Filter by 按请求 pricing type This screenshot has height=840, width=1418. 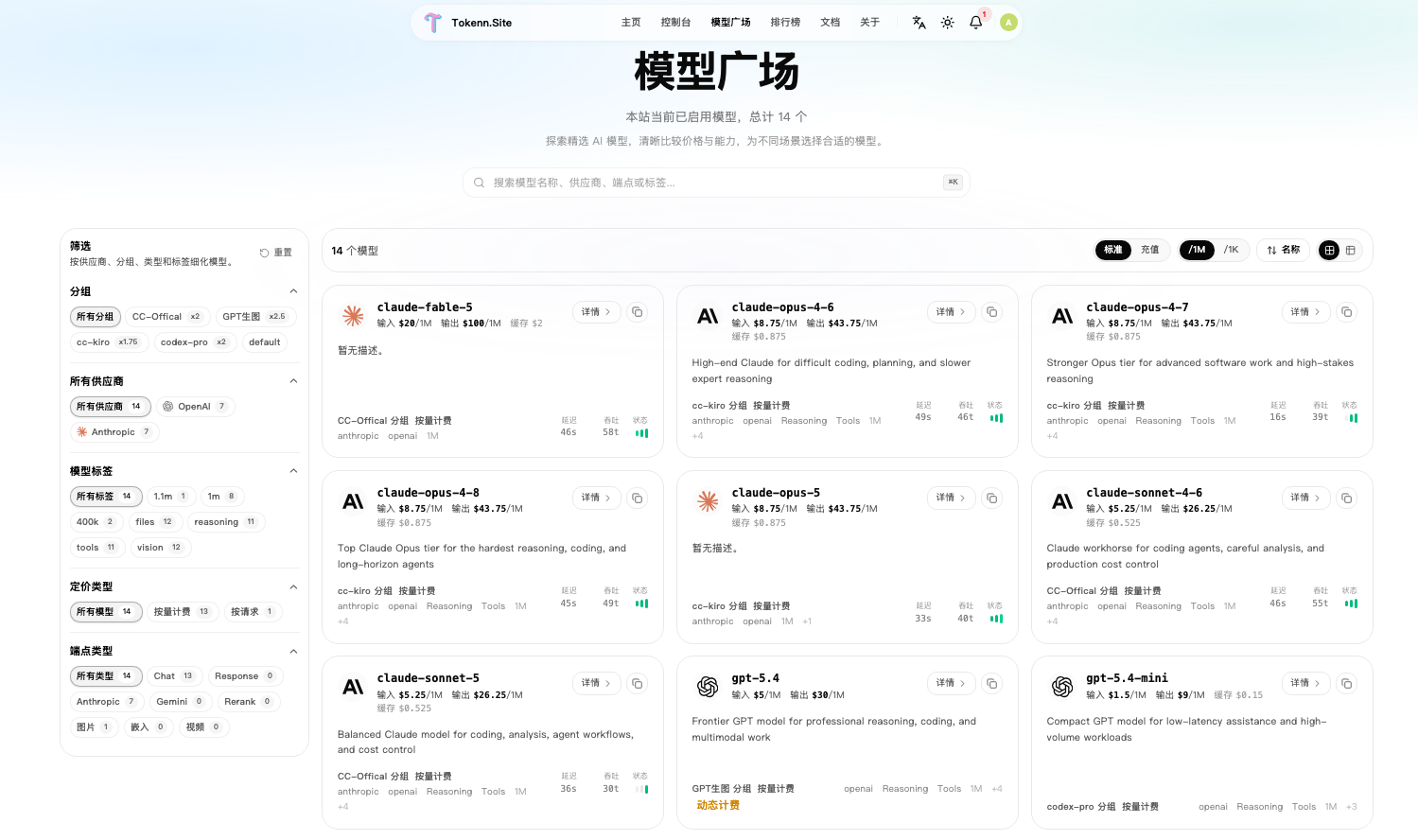coord(254,612)
